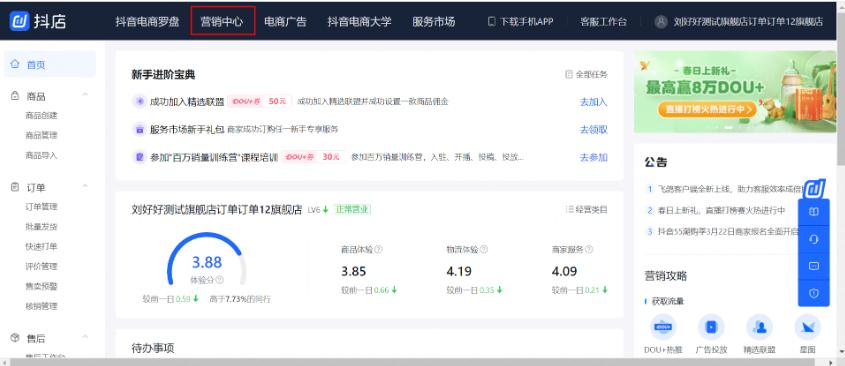Click the bottom icon in floating toolbar
This screenshot has width=845, height=366.
814,293
